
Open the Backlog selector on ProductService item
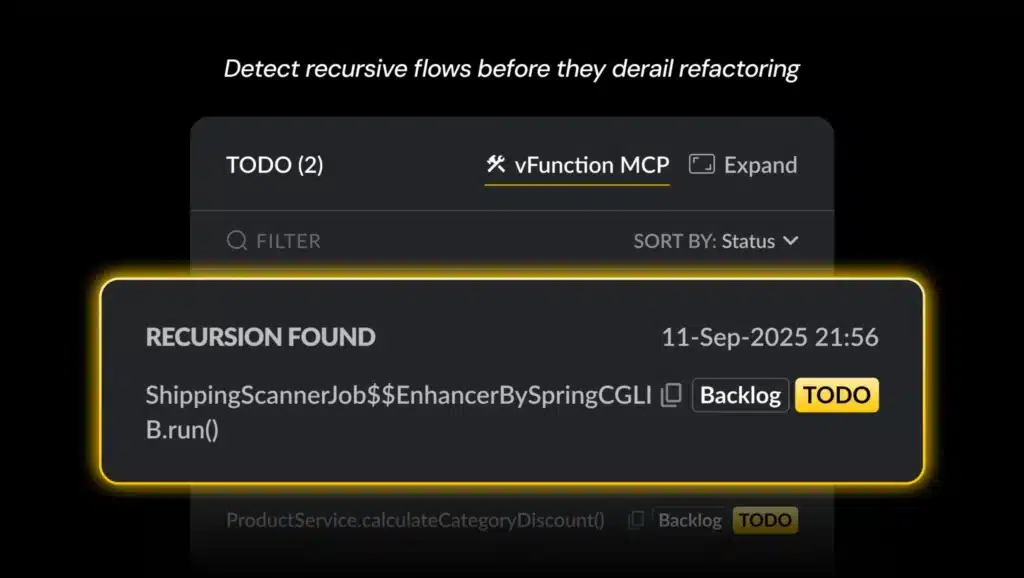coord(690,520)
